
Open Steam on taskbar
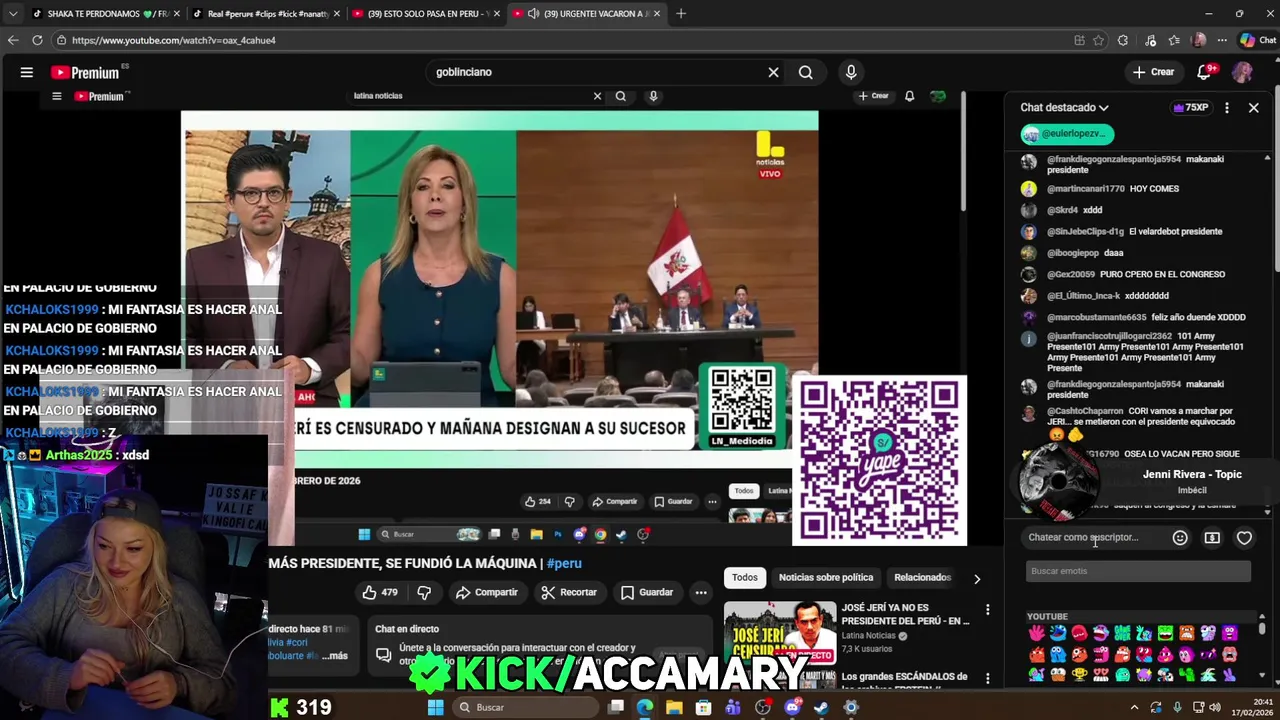[821, 707]
